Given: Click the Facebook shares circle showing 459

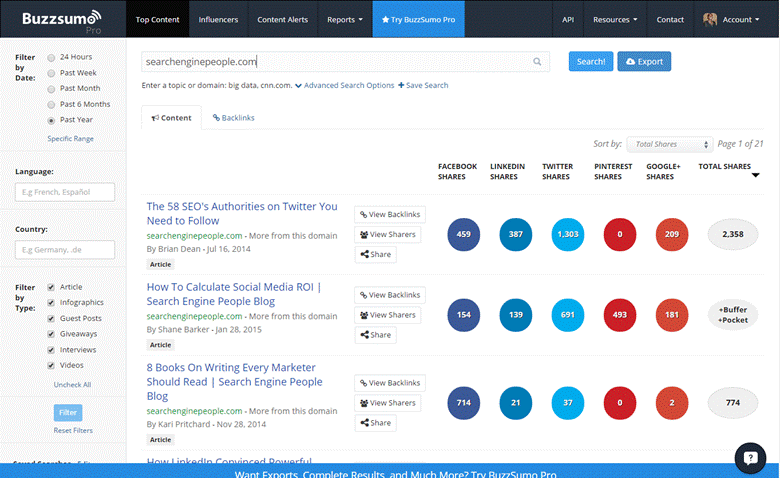Looking at the screenshot, I should coord(463,234).
